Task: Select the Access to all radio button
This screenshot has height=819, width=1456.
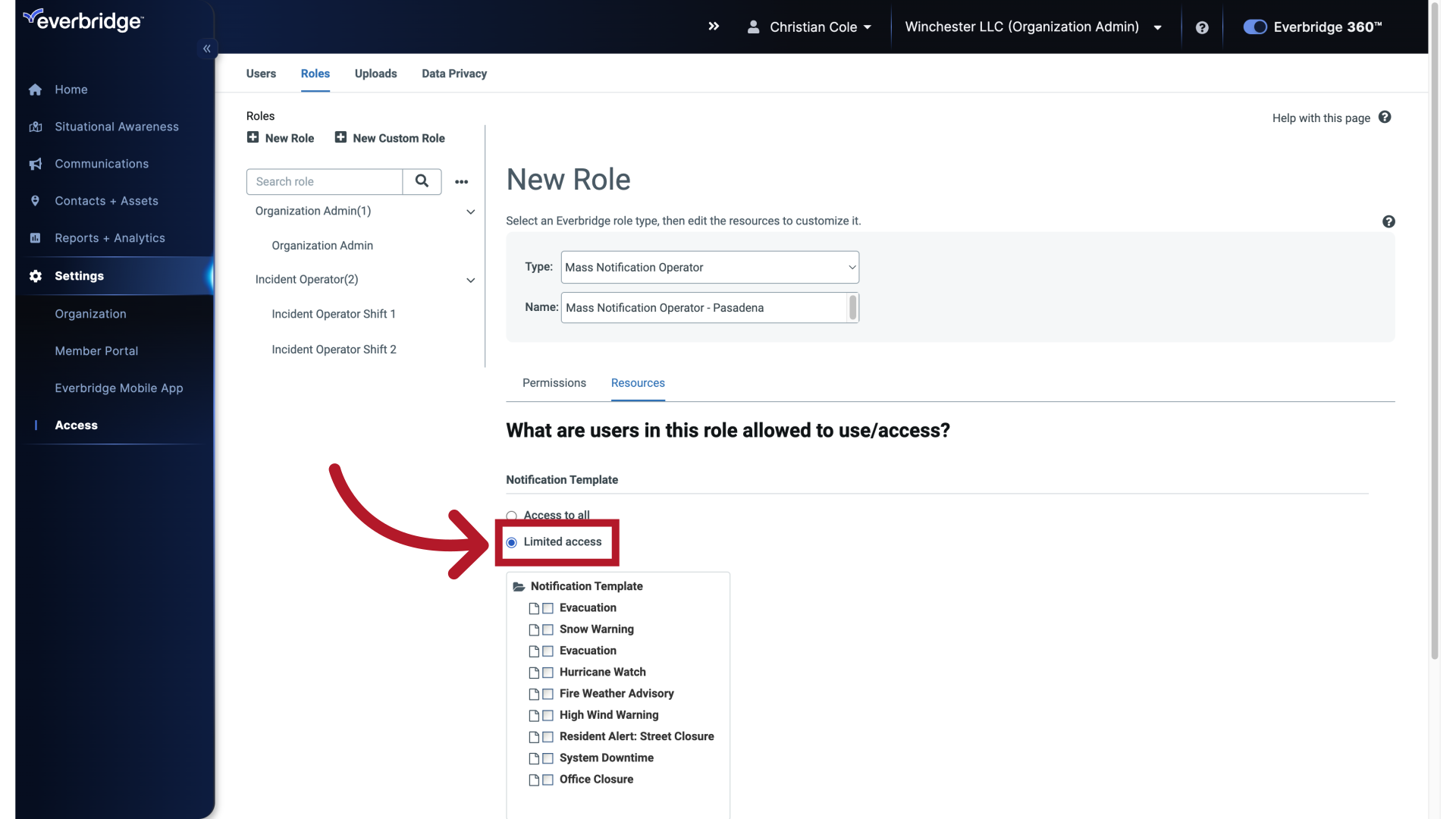Action: (x=512, y=514)
